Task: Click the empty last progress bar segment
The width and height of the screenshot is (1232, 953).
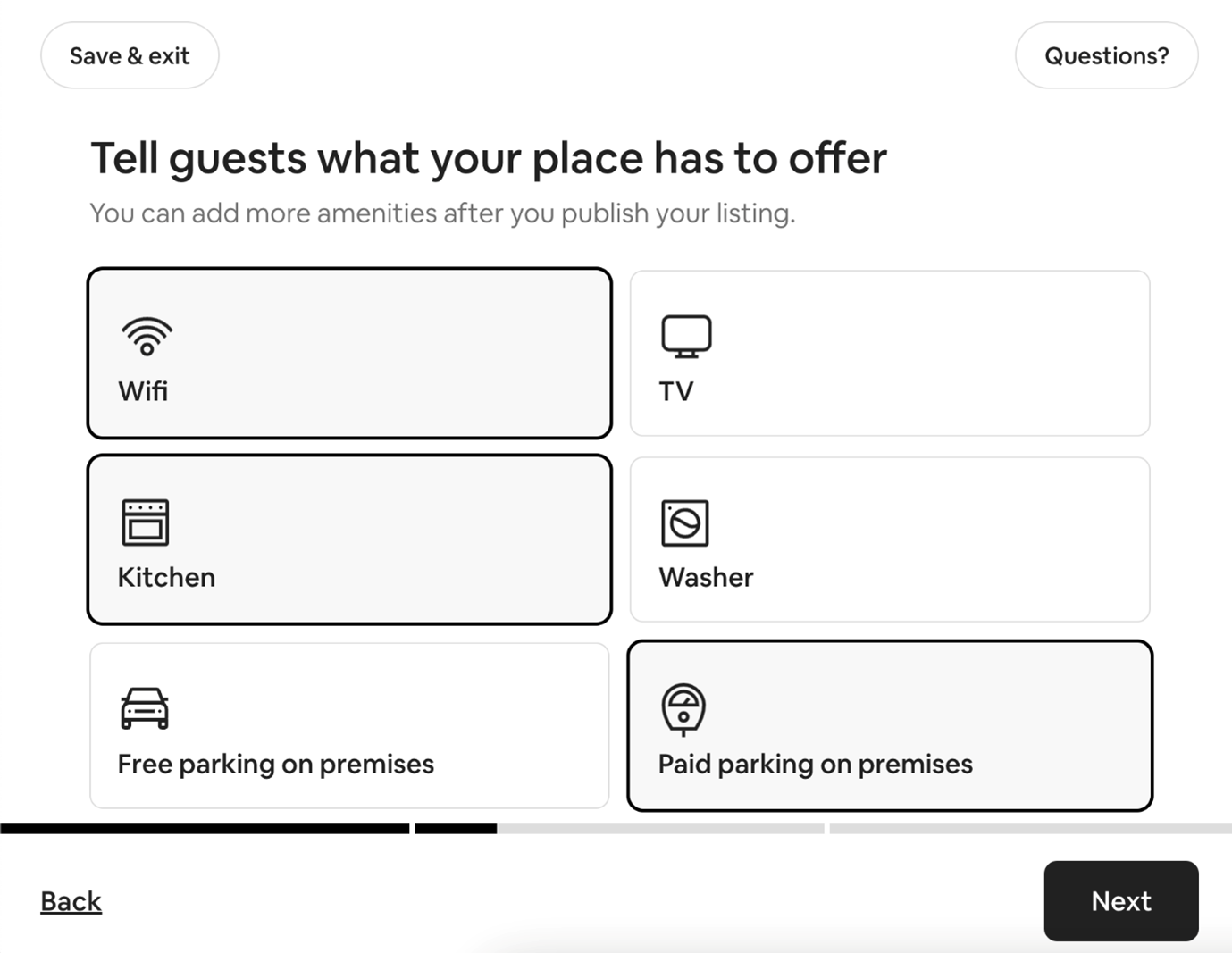Action: tap(1030, 829)
